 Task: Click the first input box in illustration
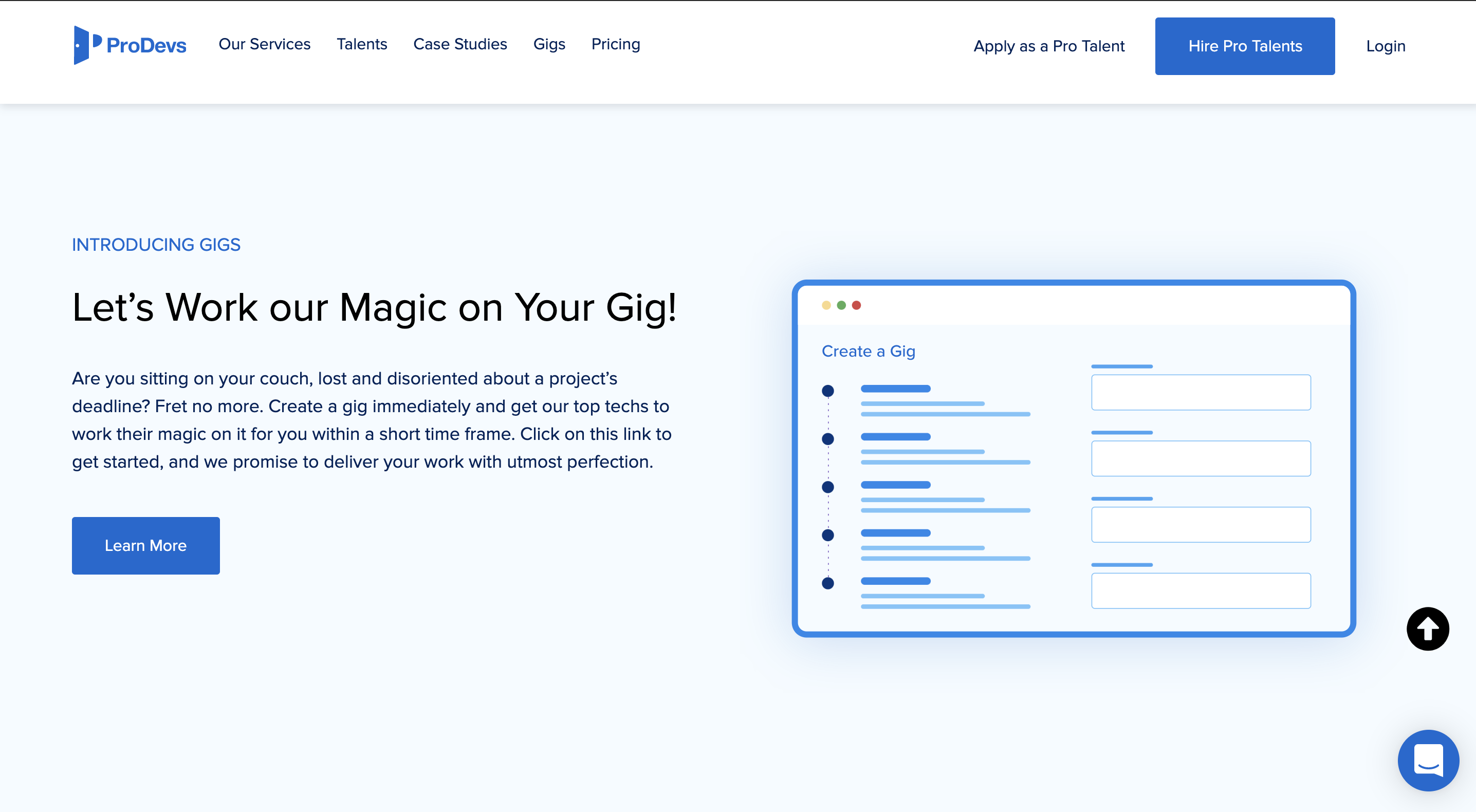click(x=1201, y=393)
